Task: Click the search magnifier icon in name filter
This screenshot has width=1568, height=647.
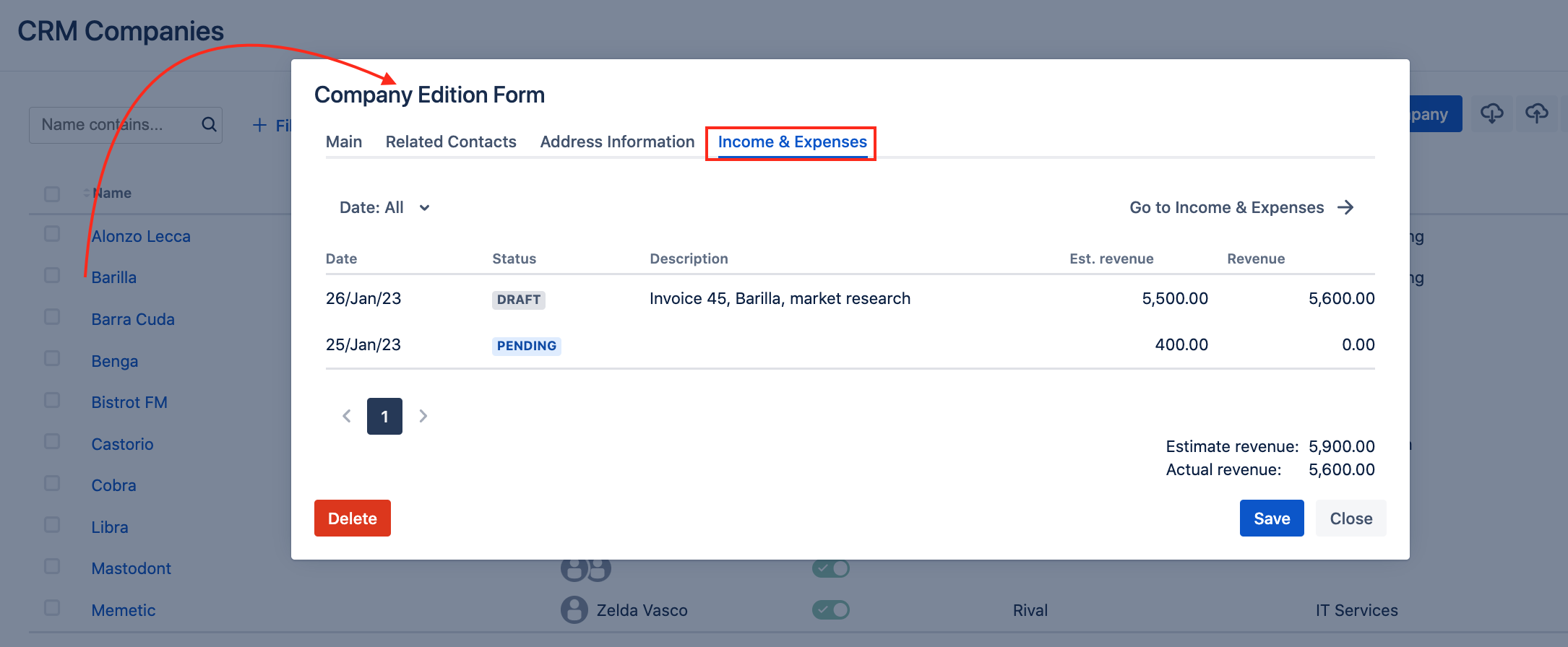Action: pos(209,124)
